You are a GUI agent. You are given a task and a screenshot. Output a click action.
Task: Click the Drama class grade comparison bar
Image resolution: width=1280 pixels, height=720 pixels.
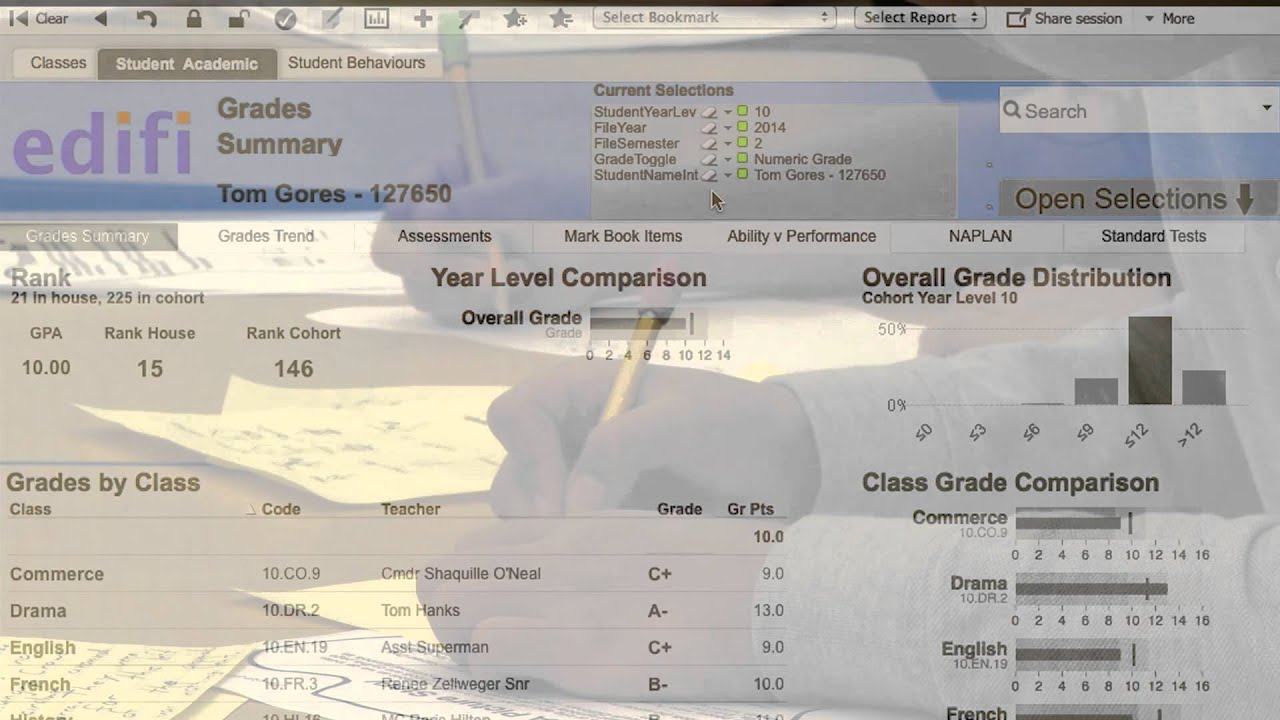1091,589
